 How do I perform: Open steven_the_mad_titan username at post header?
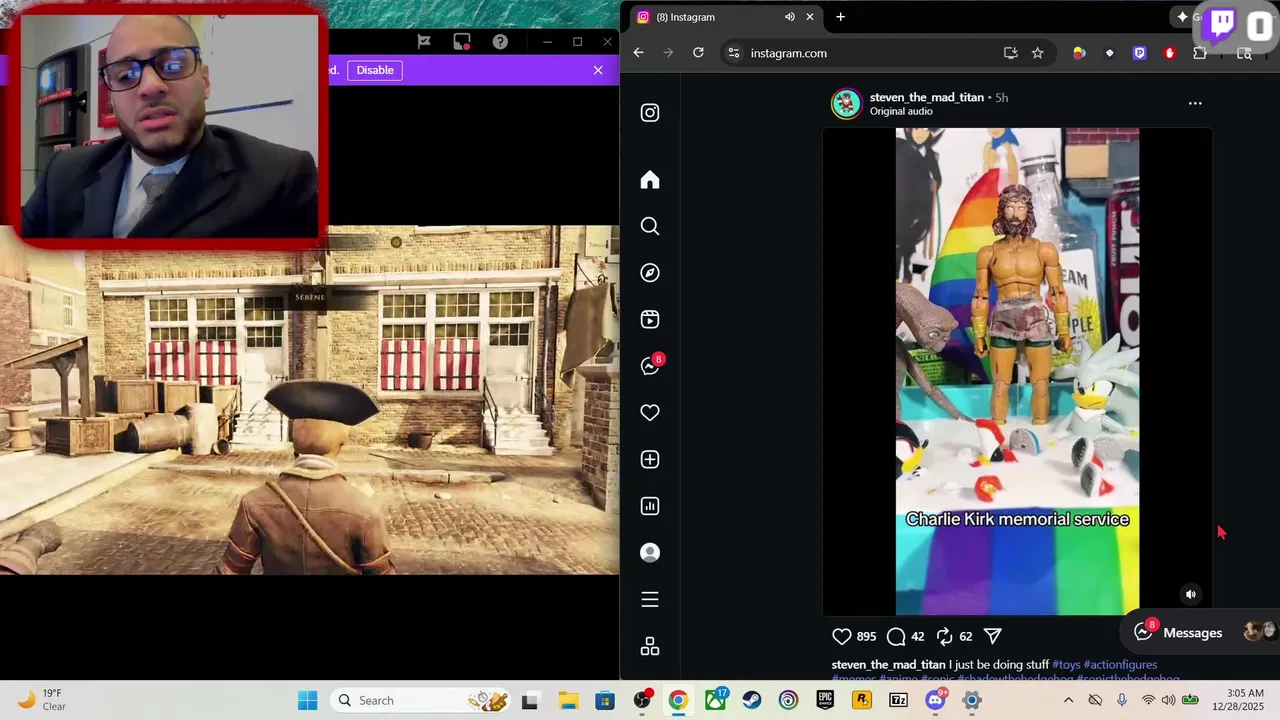[x=927, y=97]
